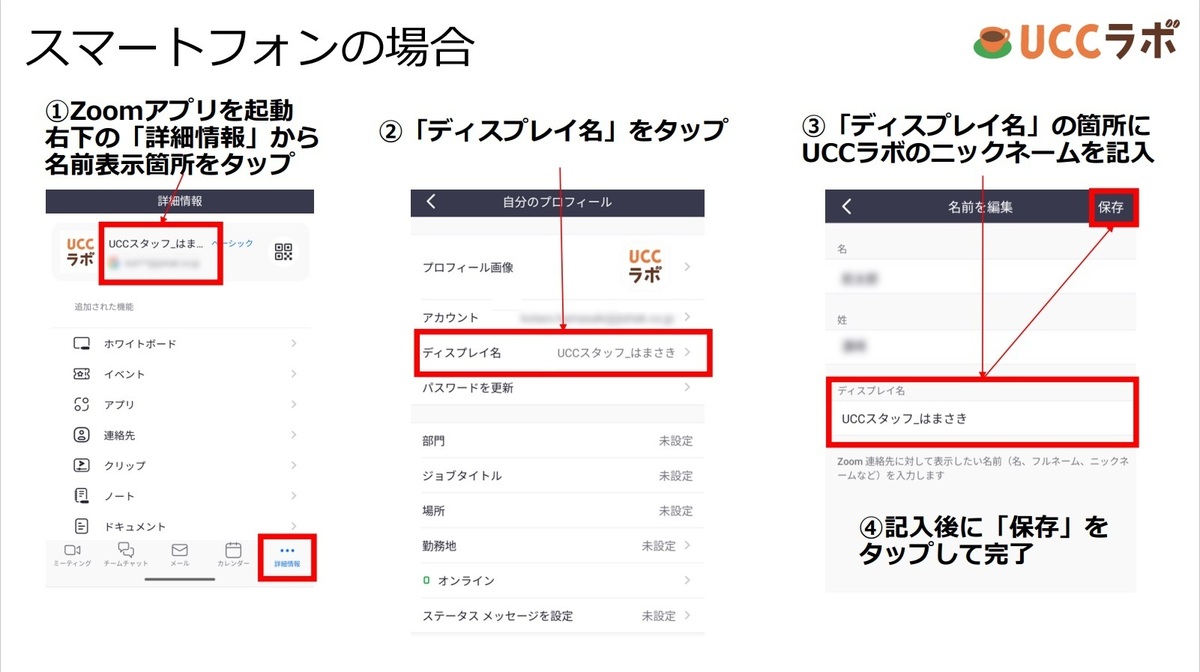Expand the アプリ row chevron
This screenshot has height=672, width=1200.
293,405
